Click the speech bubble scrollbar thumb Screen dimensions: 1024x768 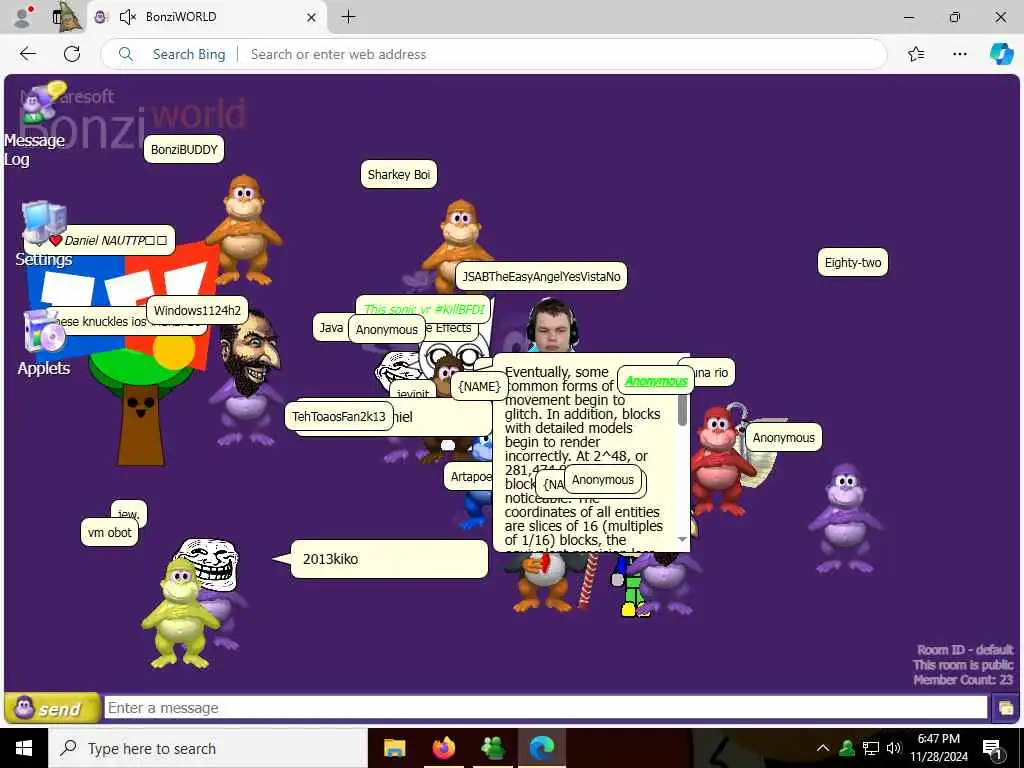tap(682, 409)
